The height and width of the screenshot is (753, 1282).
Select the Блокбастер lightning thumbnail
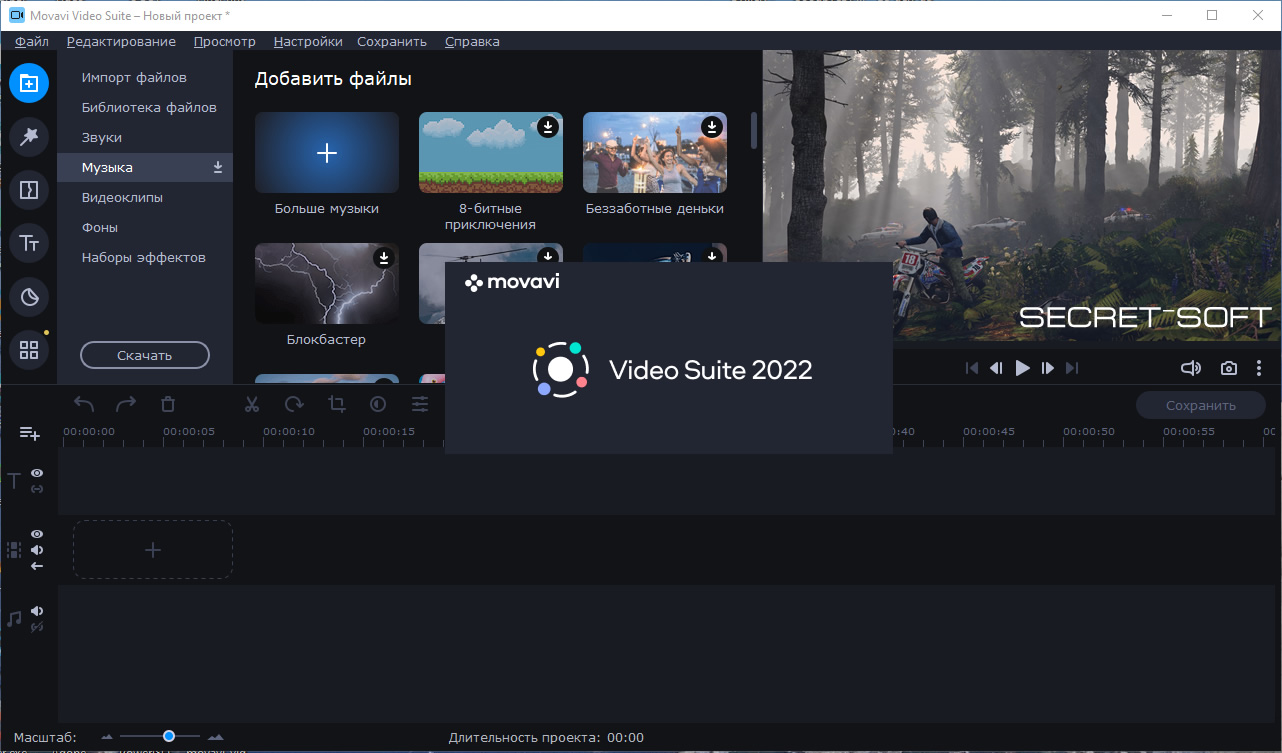[x=327, y=283]
